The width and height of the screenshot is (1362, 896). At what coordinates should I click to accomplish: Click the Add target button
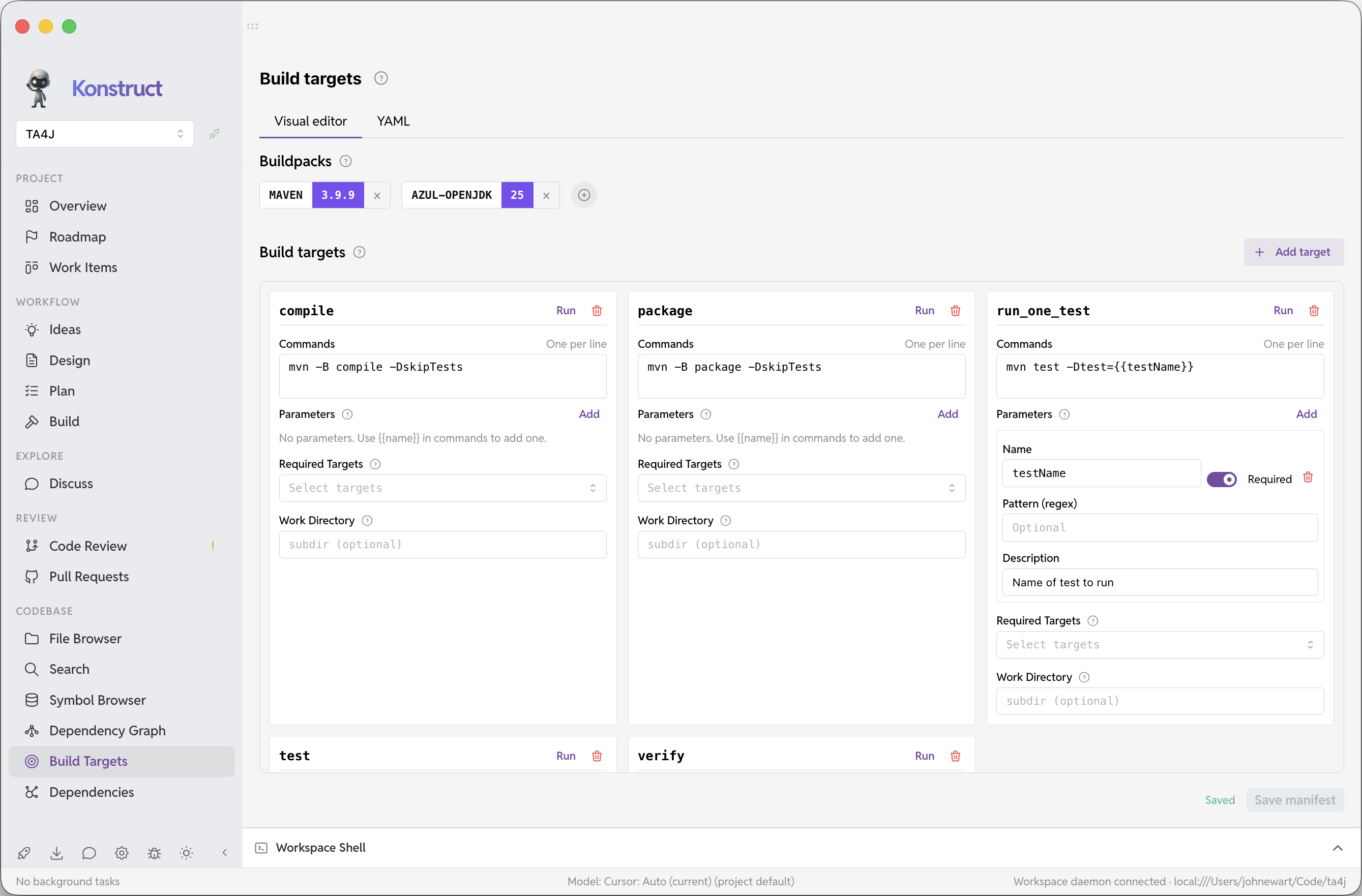(x=1293, y=252)
